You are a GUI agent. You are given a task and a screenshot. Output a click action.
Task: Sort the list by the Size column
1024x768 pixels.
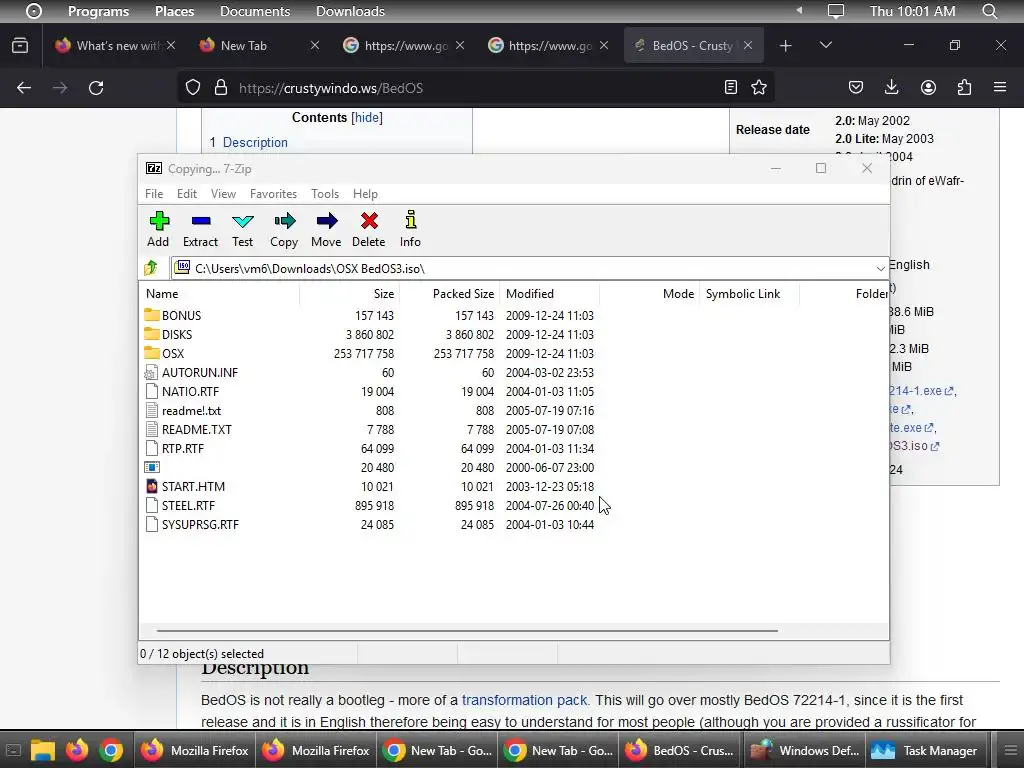(x=349, y=294)
